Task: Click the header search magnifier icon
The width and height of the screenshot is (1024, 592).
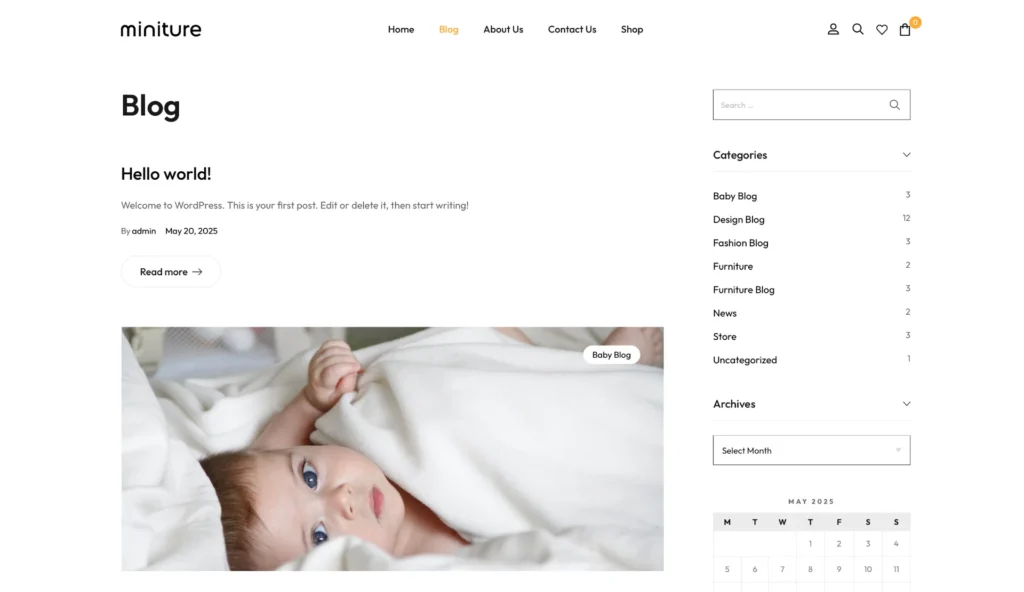Action: [x=857, y=29]
